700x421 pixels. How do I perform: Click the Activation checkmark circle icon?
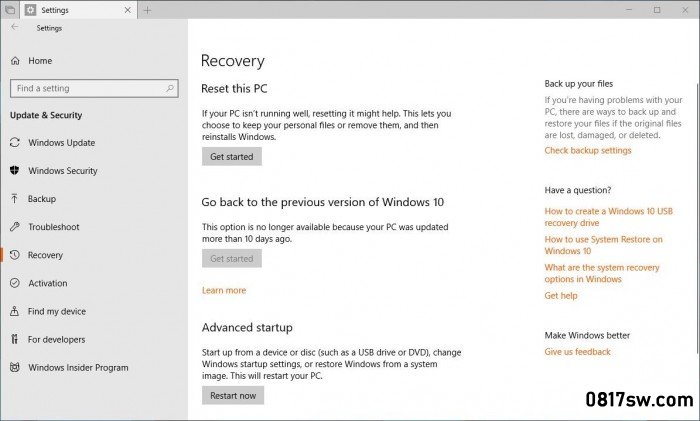[x=15, y=283]
